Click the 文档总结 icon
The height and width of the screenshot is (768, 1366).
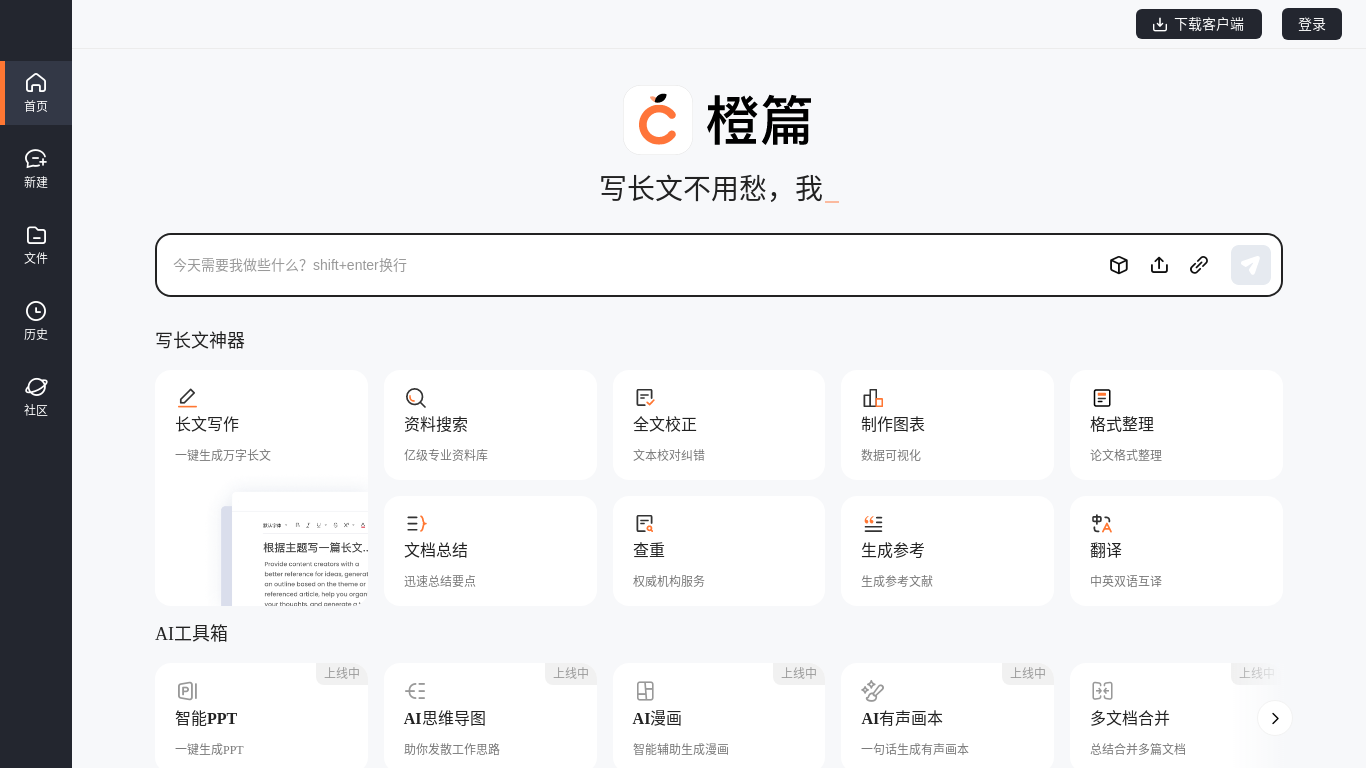click(416, 524)
